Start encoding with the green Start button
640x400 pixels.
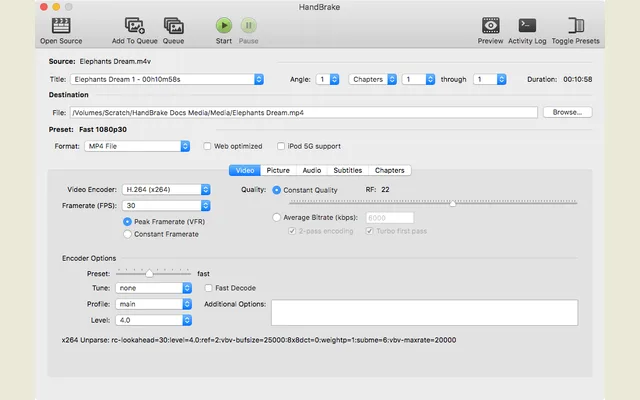[x=224, y=25]
